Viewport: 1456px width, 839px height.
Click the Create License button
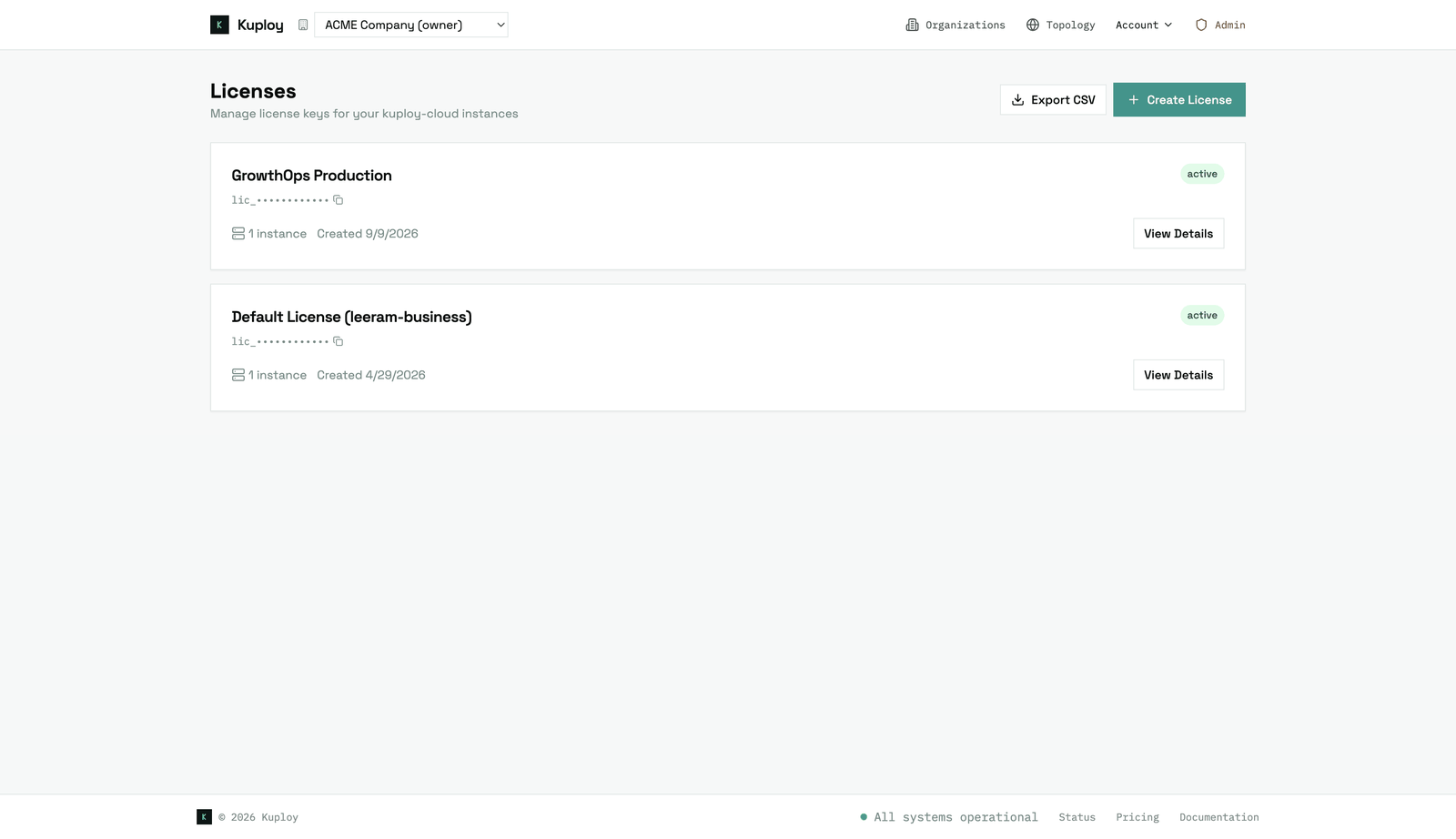point(1179,100)
